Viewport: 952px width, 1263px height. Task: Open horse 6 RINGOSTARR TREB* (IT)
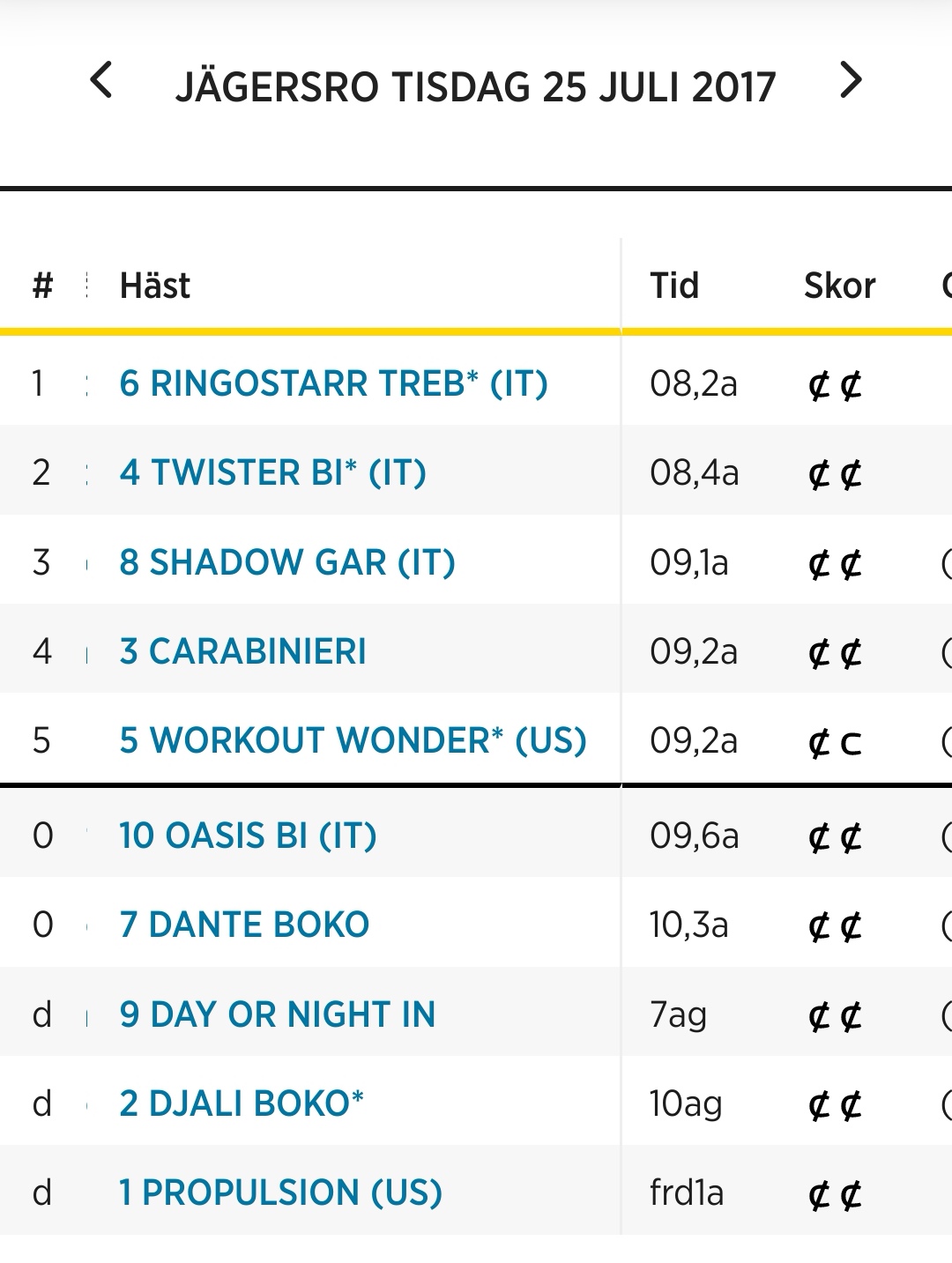334,383
